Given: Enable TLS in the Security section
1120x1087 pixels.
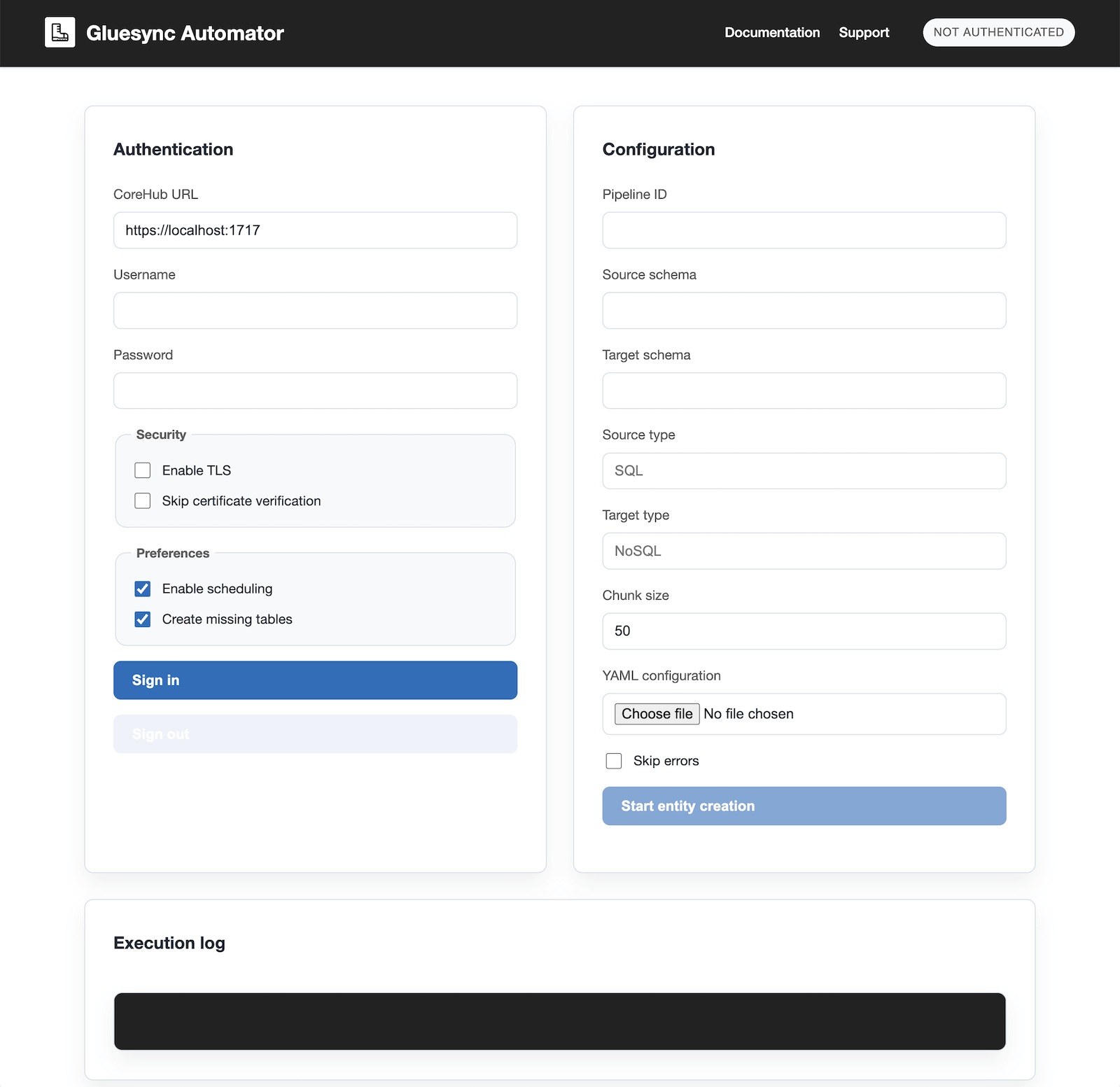Looking at the screenshot, I should click(142, 470).
